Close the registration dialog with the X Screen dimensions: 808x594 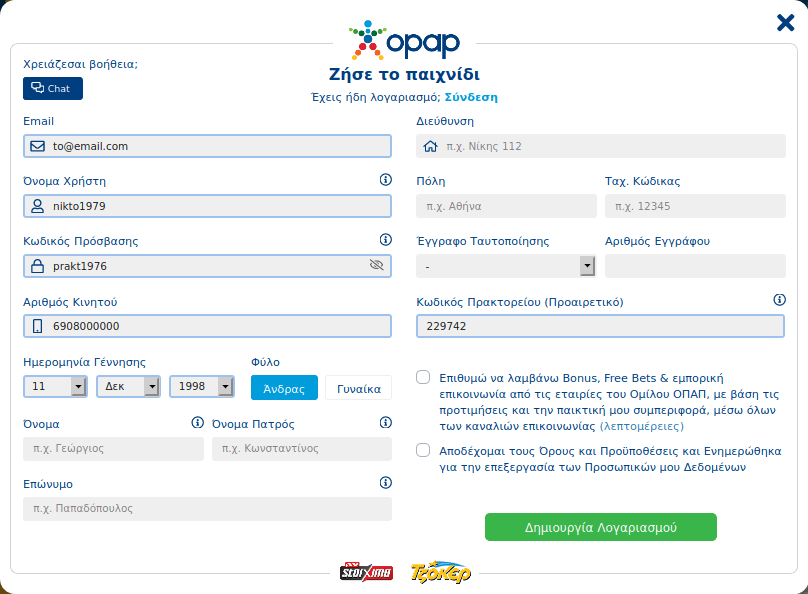tap(785, 23)
